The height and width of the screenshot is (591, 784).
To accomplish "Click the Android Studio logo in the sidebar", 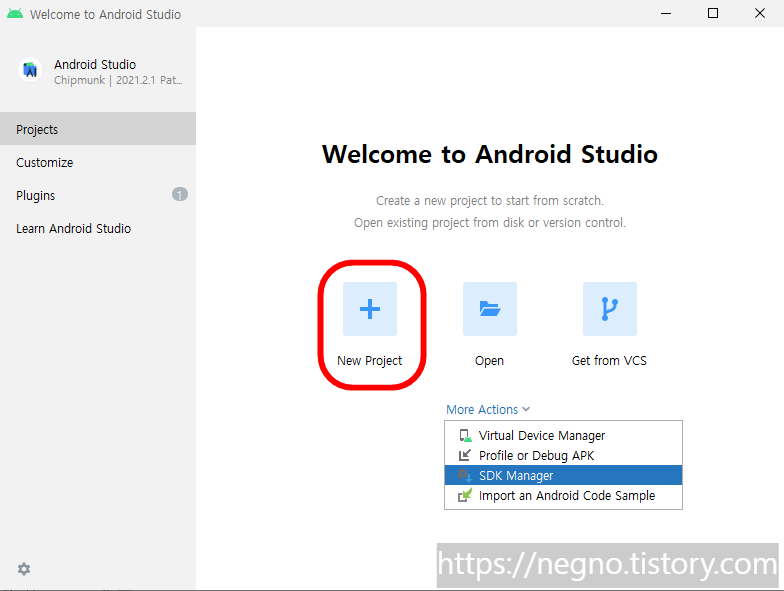I will point(30,70).
